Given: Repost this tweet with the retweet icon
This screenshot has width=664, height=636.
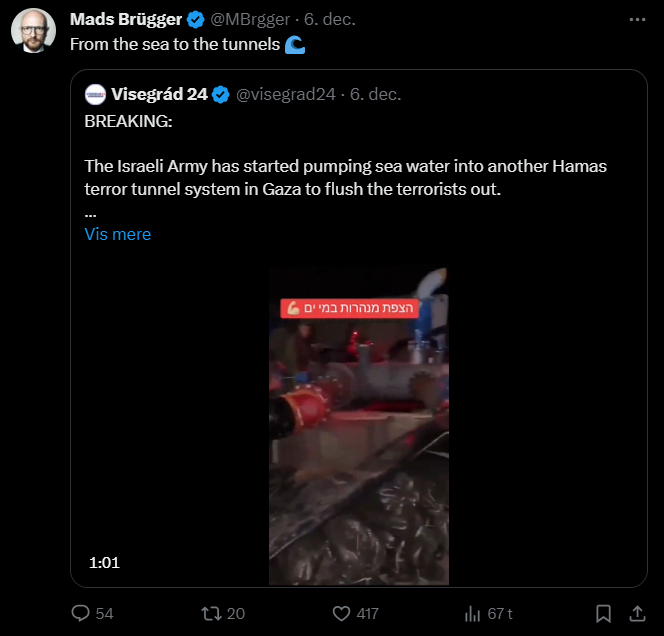Looking at the screenshot, I should [x=210, y=613].
